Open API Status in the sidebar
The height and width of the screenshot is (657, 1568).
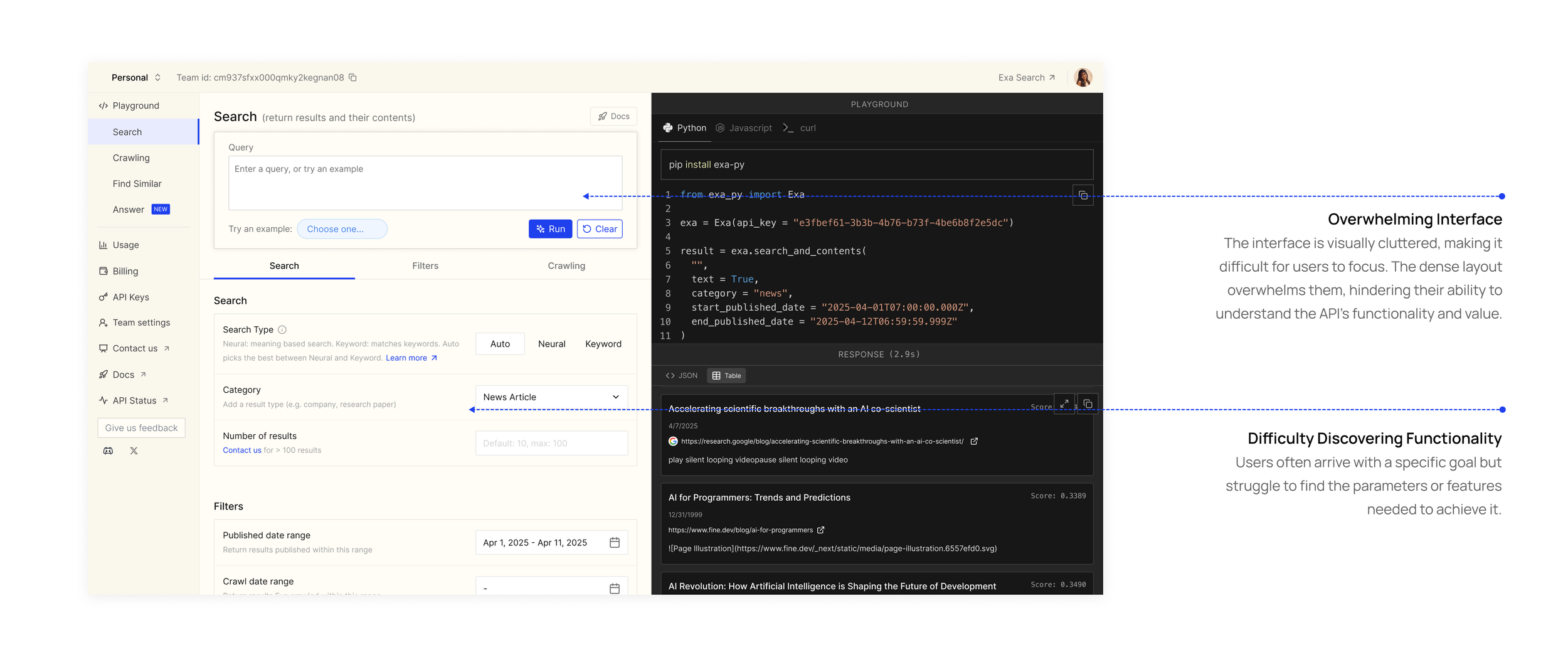133,400
